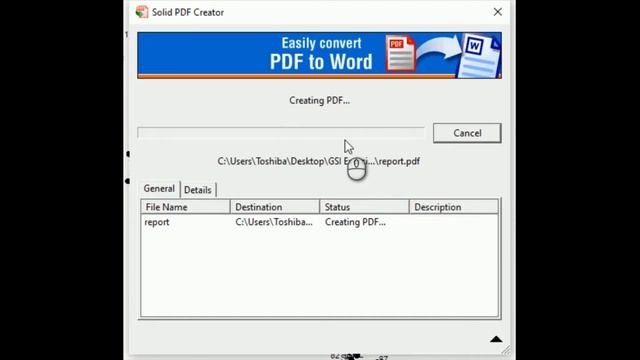
Task: Click the PDF document icon in banner
Action: pyautogui.click(x=400, y=53)
